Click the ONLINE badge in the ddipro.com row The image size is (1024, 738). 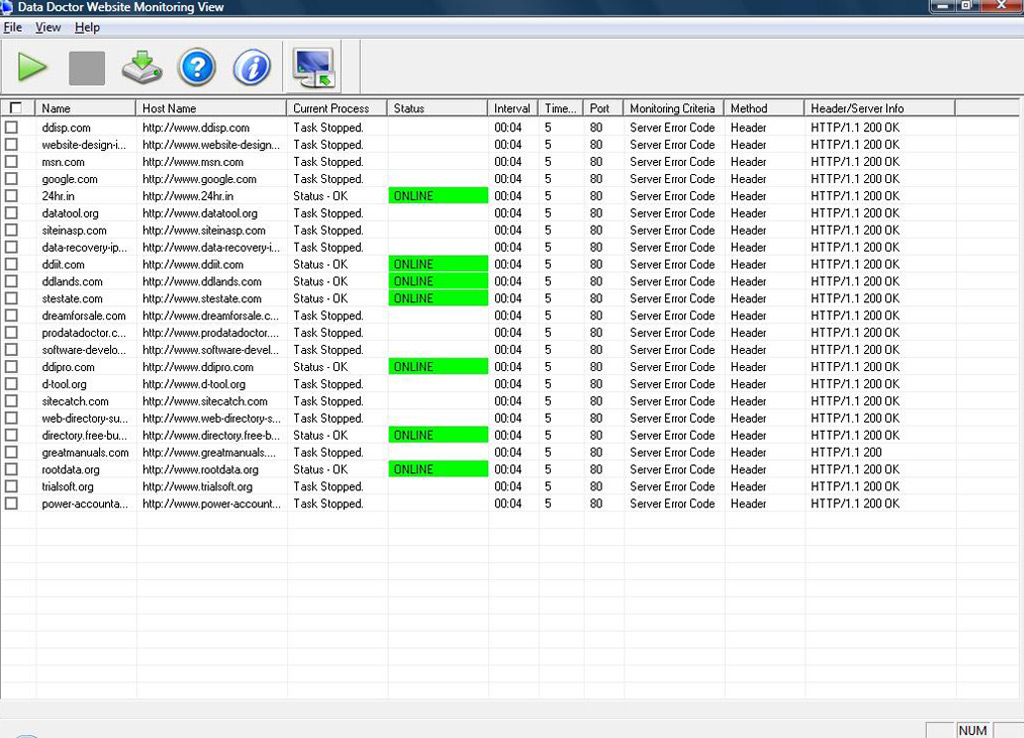(438, 366)
